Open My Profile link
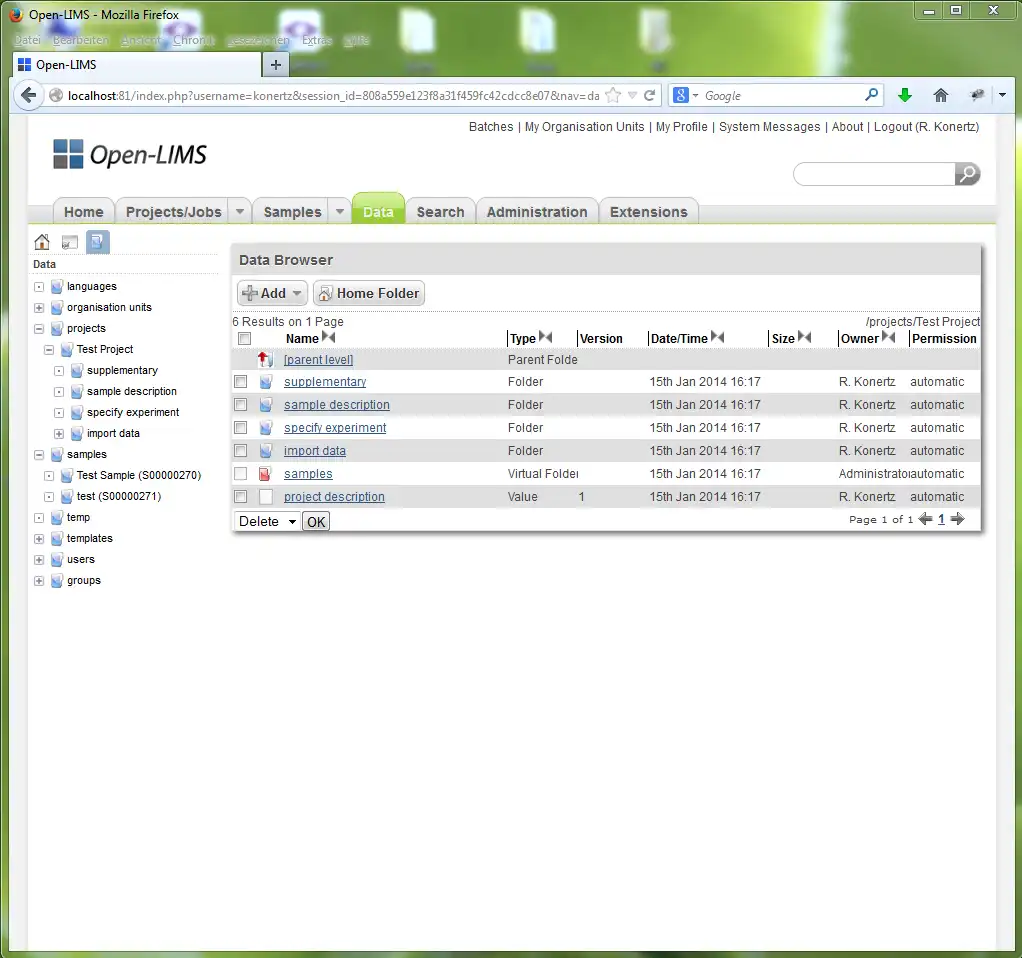This screenshot has height=958, width=1022. point(681,127)
